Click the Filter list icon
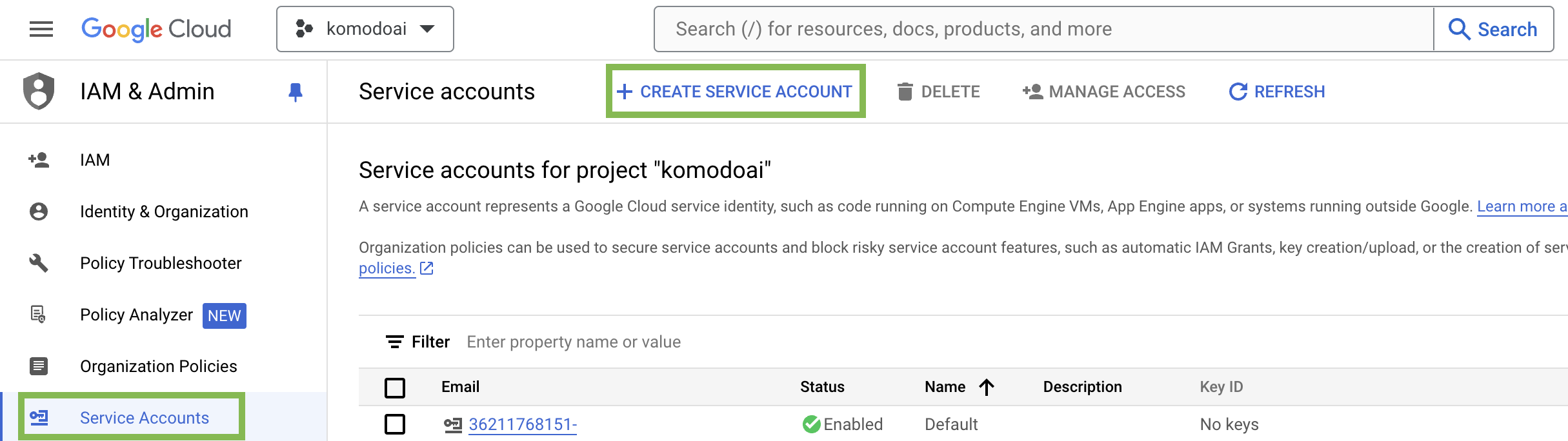This screenshot has height=441, width=1568. [394, 342]
